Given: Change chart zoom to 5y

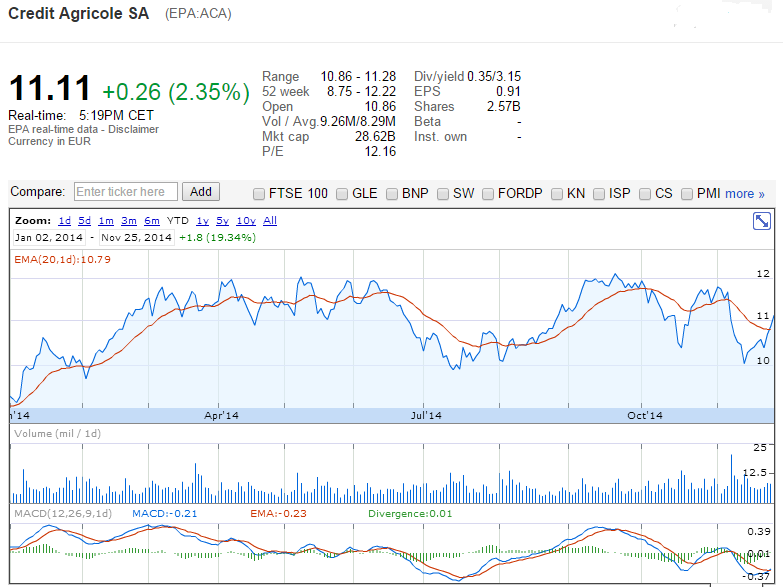Looking at the screenshot, I should 222,221.
